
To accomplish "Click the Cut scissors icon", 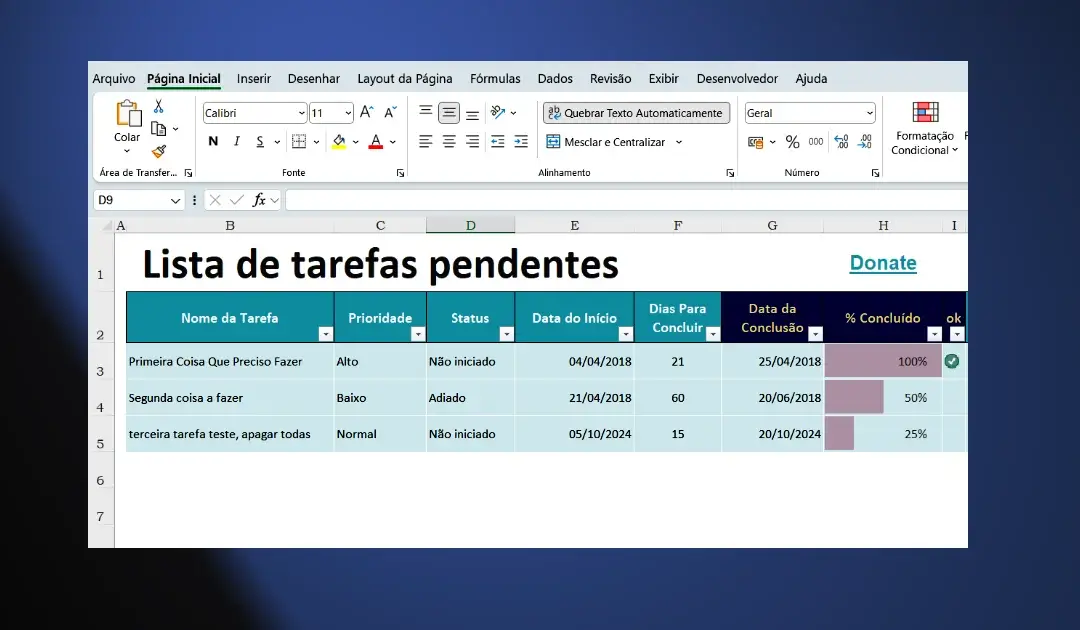I will click(159, 107).
